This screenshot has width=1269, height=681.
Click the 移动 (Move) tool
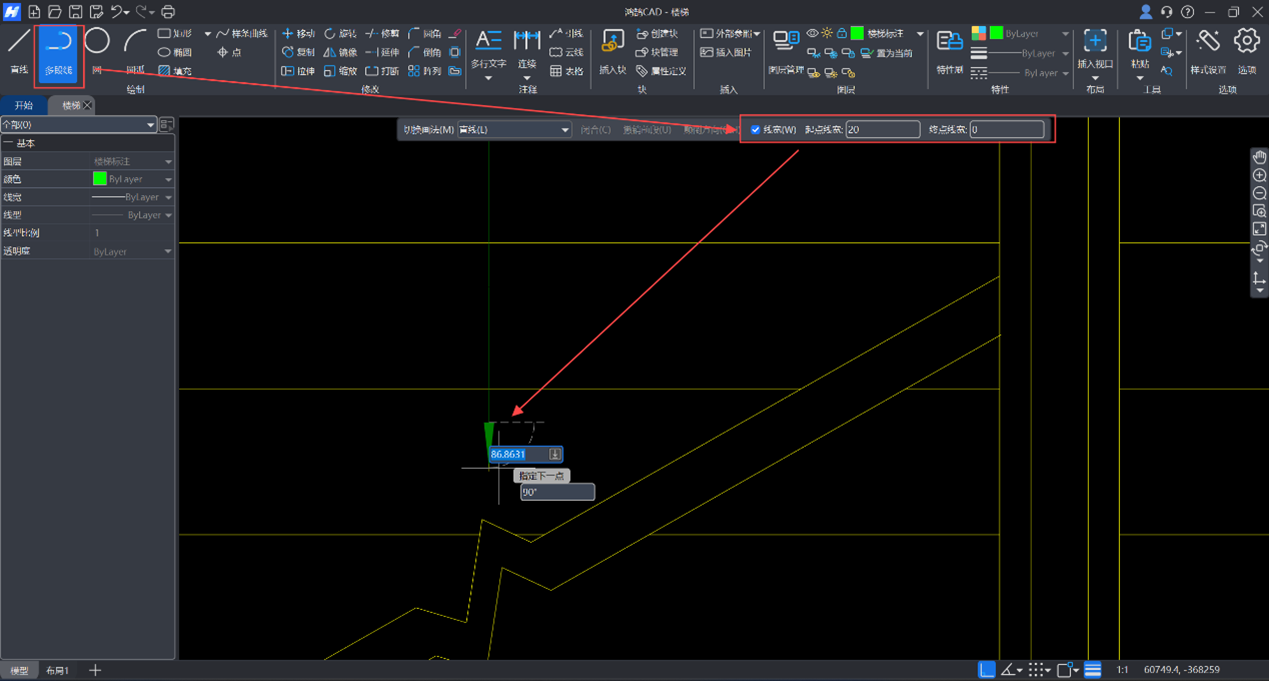(x=298, y=34)
